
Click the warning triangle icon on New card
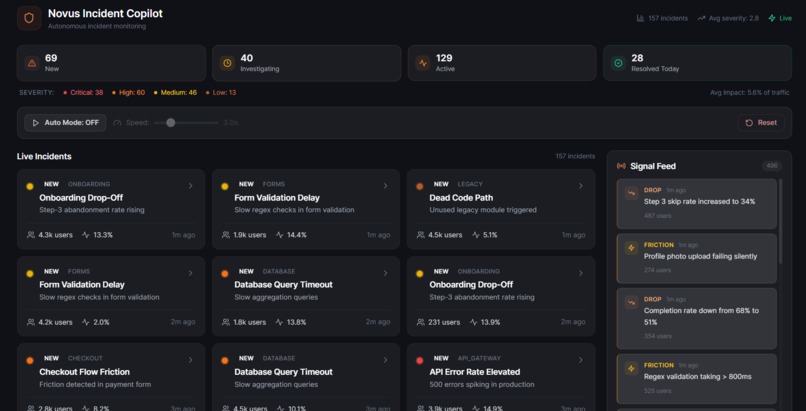point(32,63)
